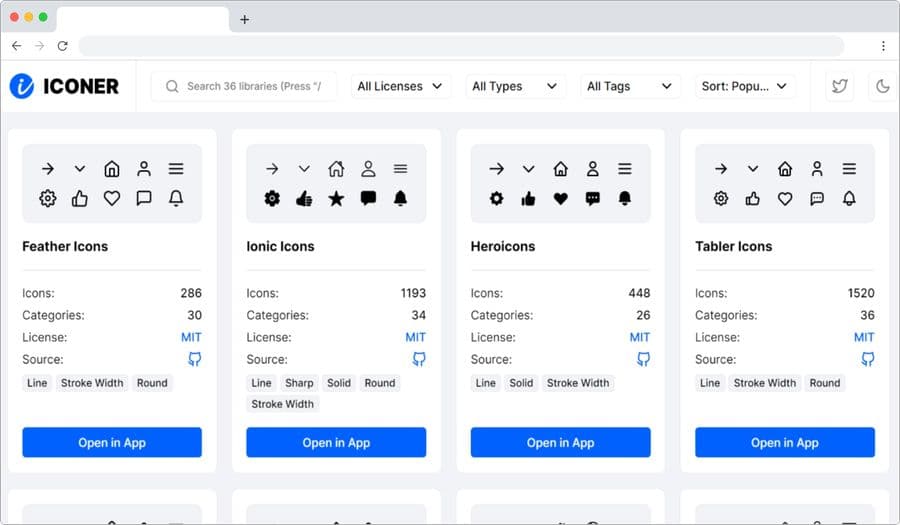Click the Heroicons title
Image resolution: width=900 pixels, height=525 pixels.
click(503, 246)
